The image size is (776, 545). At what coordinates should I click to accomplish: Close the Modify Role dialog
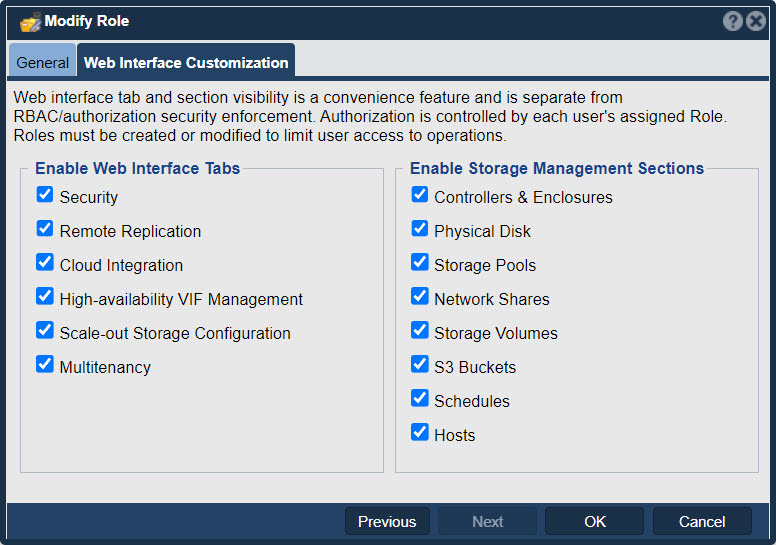[x=756, y=21]
